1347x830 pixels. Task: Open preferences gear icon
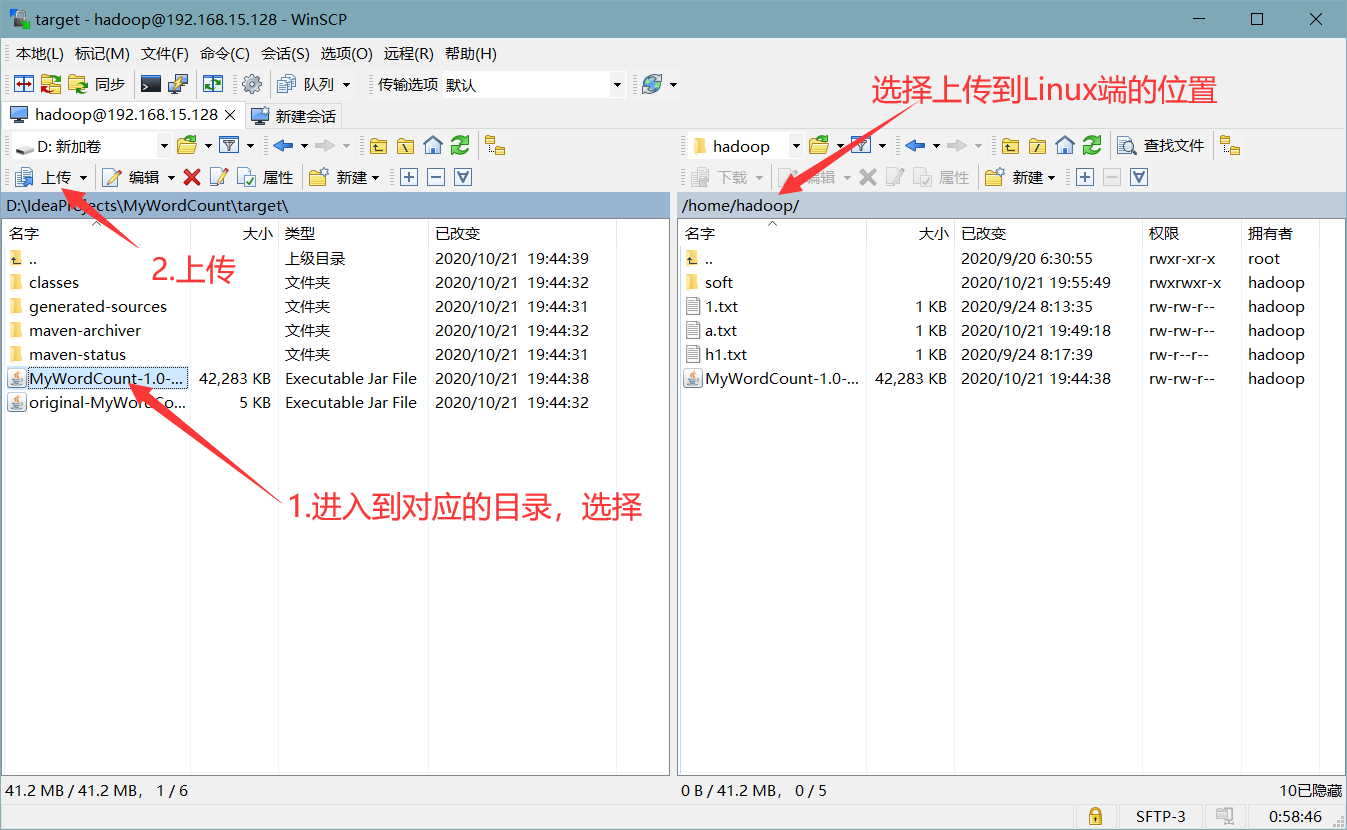252,85
